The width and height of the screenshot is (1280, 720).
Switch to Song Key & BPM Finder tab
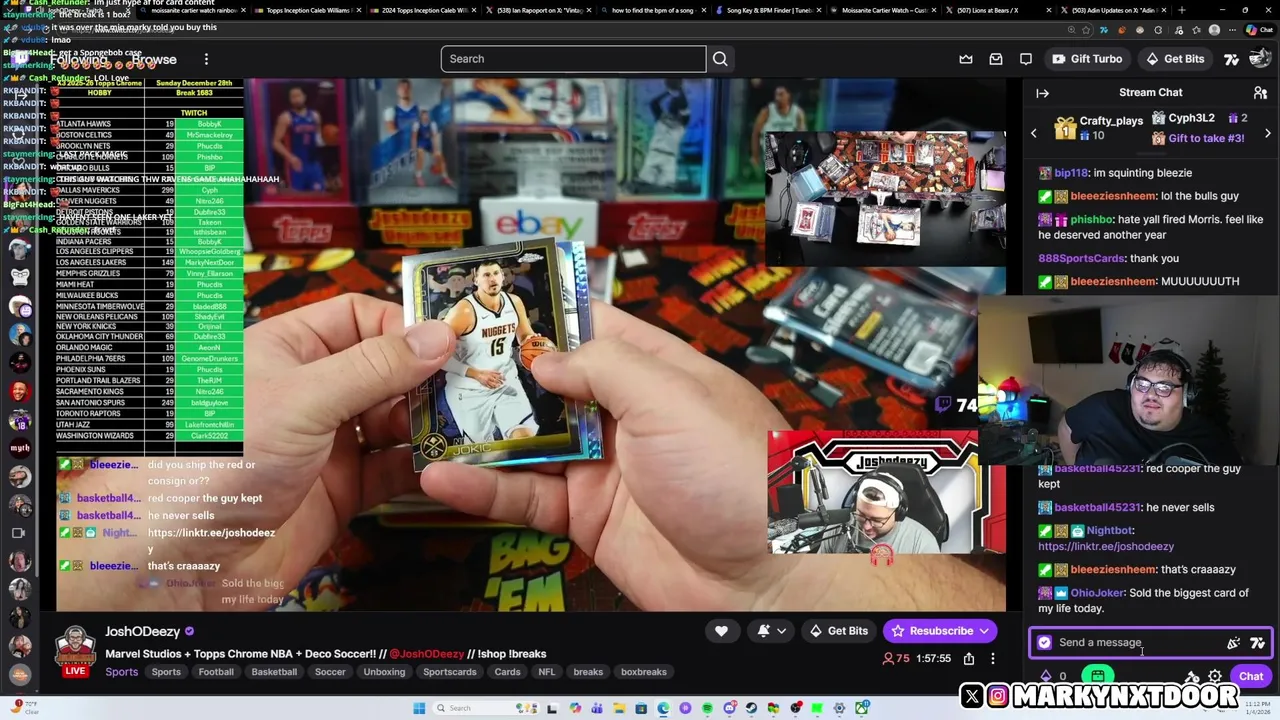768,10
